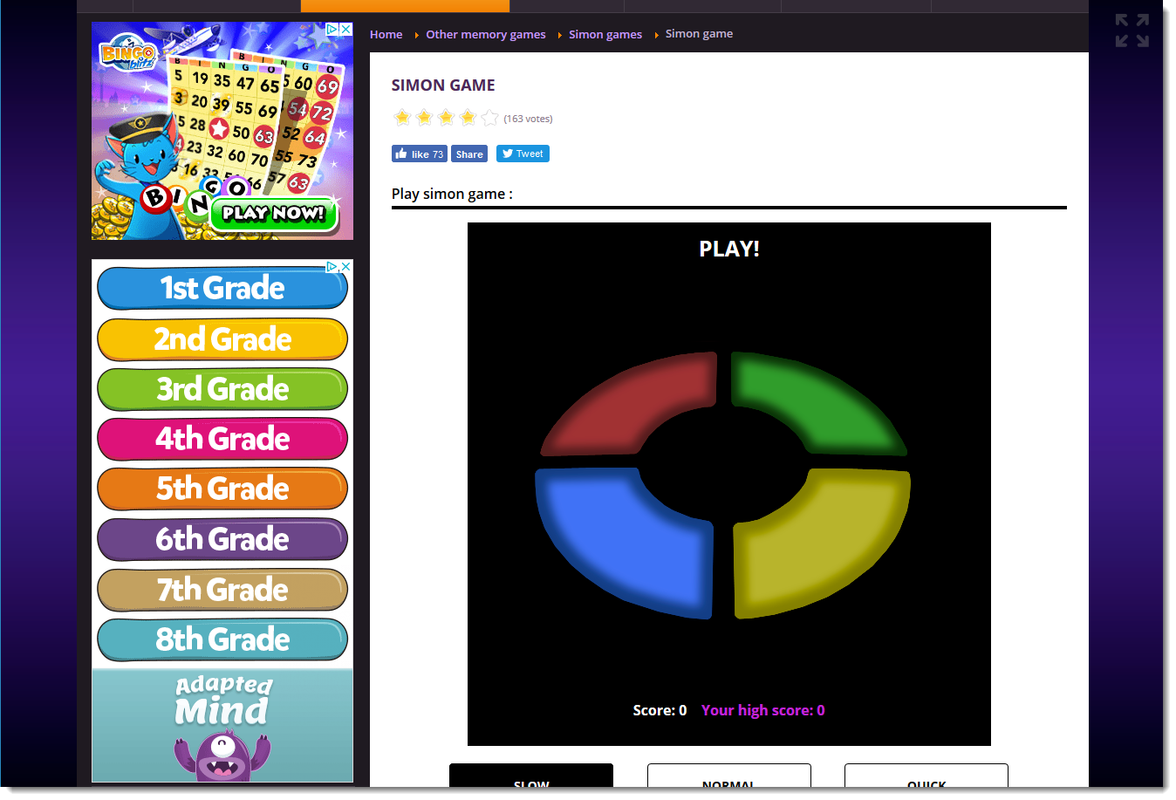Viewport: 1176px width, 800px height.
Task: Click the 1st Grade ad button
Action: (223, 288)
